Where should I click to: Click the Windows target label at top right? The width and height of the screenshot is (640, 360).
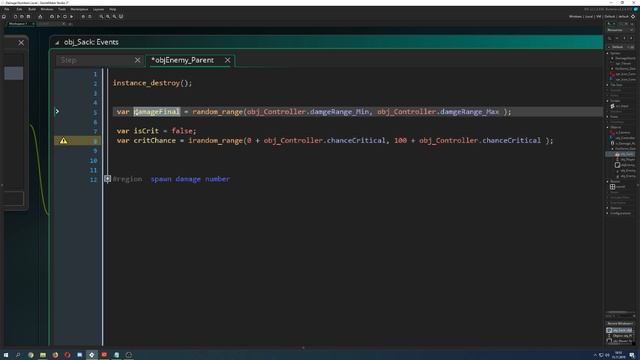point(575,17)
